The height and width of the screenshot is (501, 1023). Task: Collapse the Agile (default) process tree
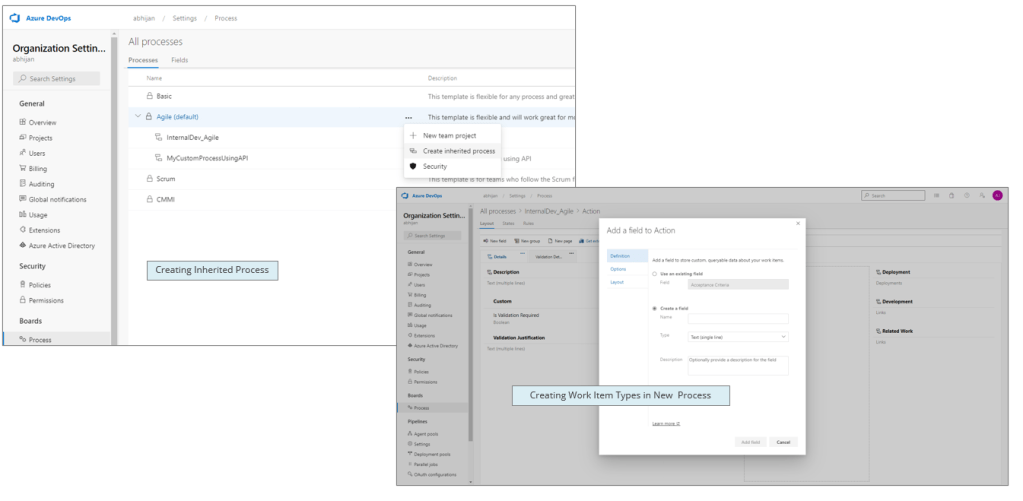coord(138,117)
